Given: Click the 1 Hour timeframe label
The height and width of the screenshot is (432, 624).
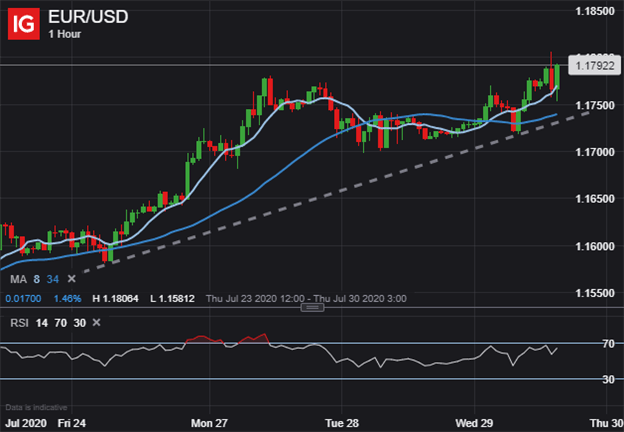Looking at the screenshot, I should click(64, 34).
